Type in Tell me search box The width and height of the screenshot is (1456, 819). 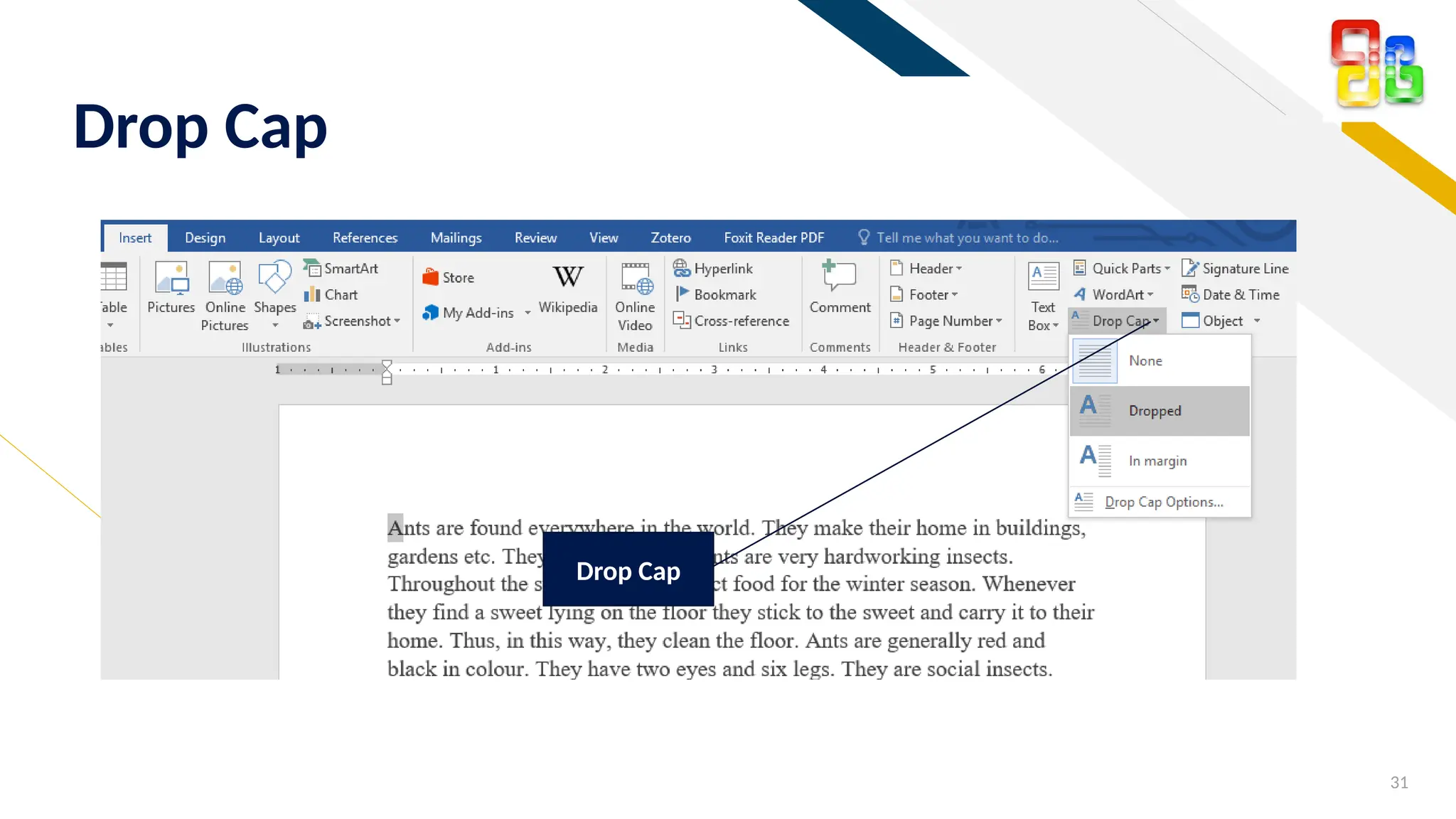pos(967,237)
